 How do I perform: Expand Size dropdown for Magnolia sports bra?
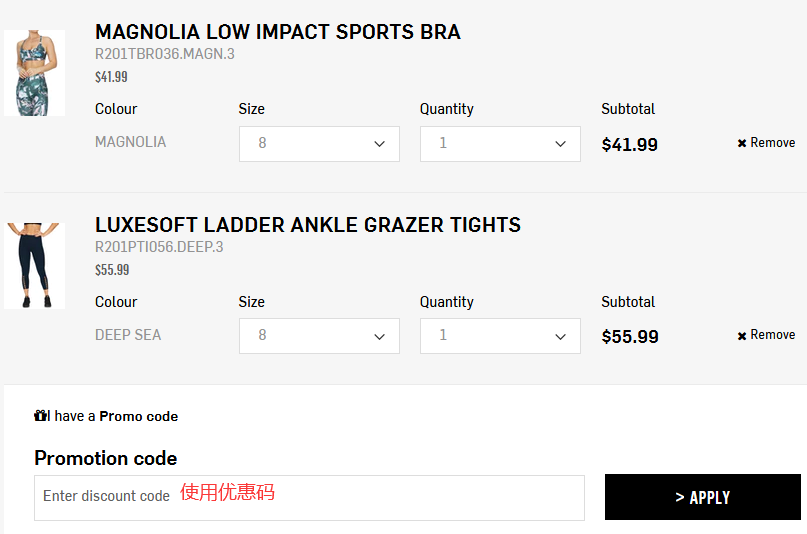(x=319, y=144)
